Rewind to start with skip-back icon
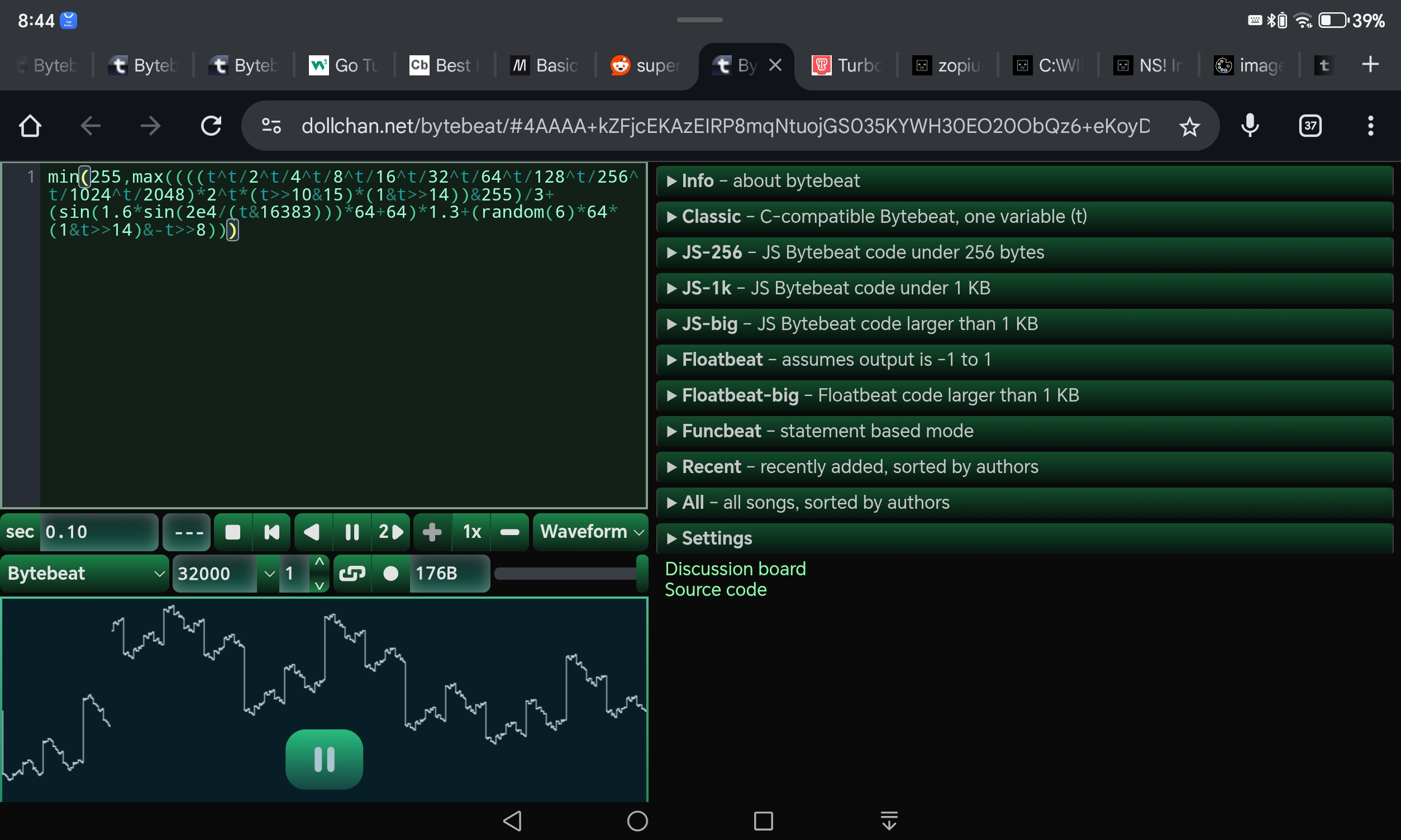The image size is (1401, 840). pos(271,532)
